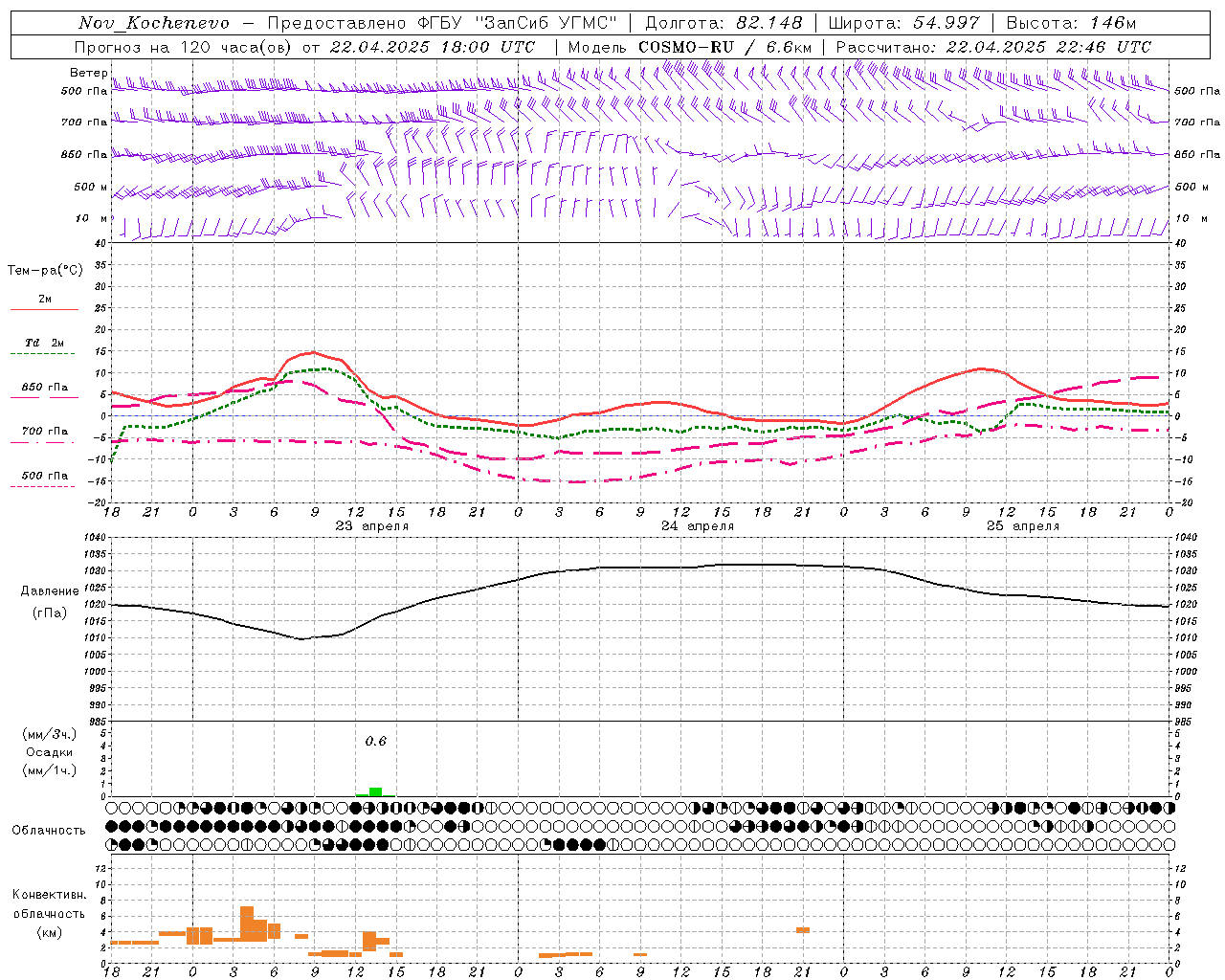Click the orange convective bar near 21h 24 April
1225x980 pixels.
pos(803,930)
